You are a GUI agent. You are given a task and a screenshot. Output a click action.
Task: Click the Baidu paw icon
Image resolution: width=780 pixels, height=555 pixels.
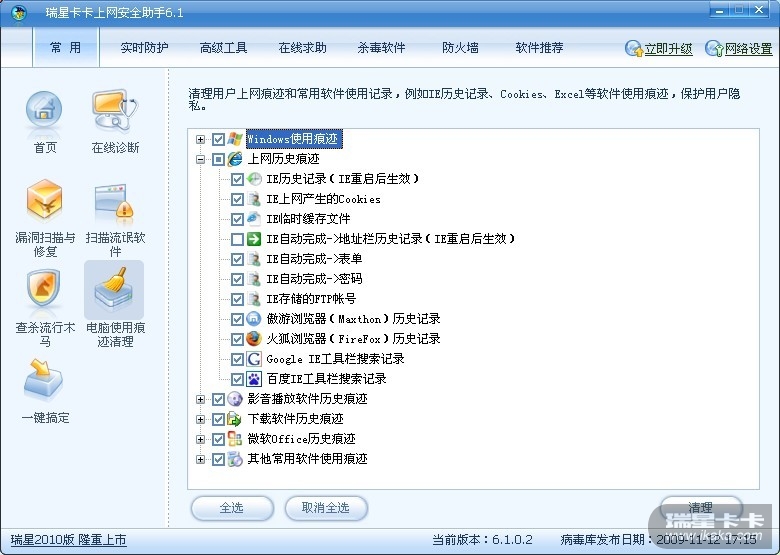254,378
